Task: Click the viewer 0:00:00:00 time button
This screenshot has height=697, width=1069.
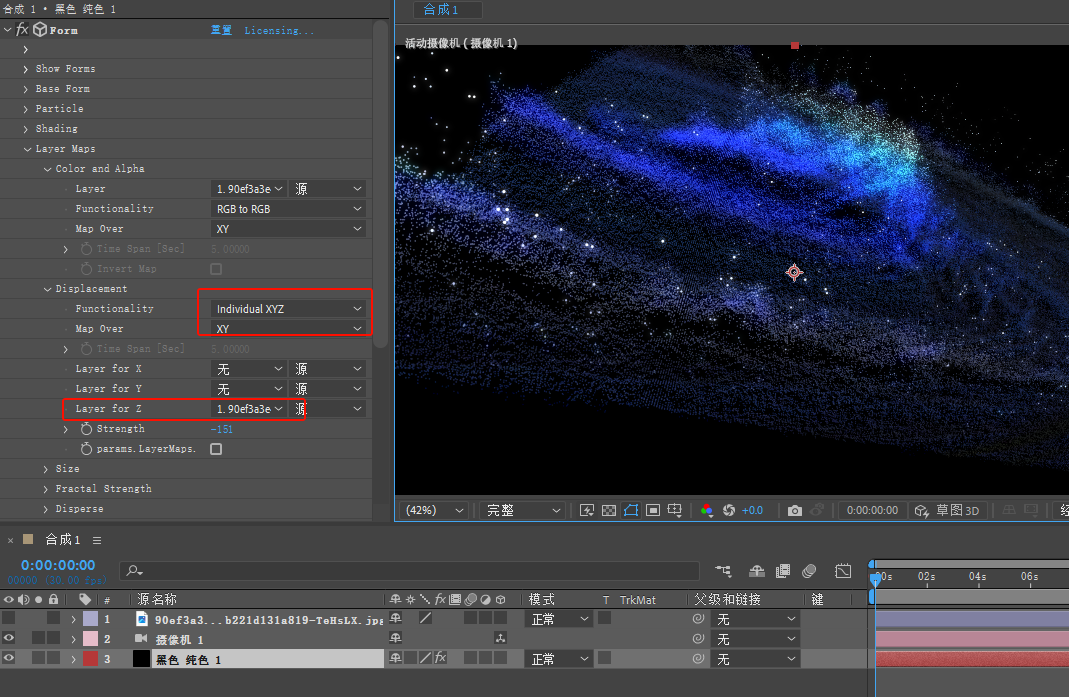Action: [x=872, y=510]
